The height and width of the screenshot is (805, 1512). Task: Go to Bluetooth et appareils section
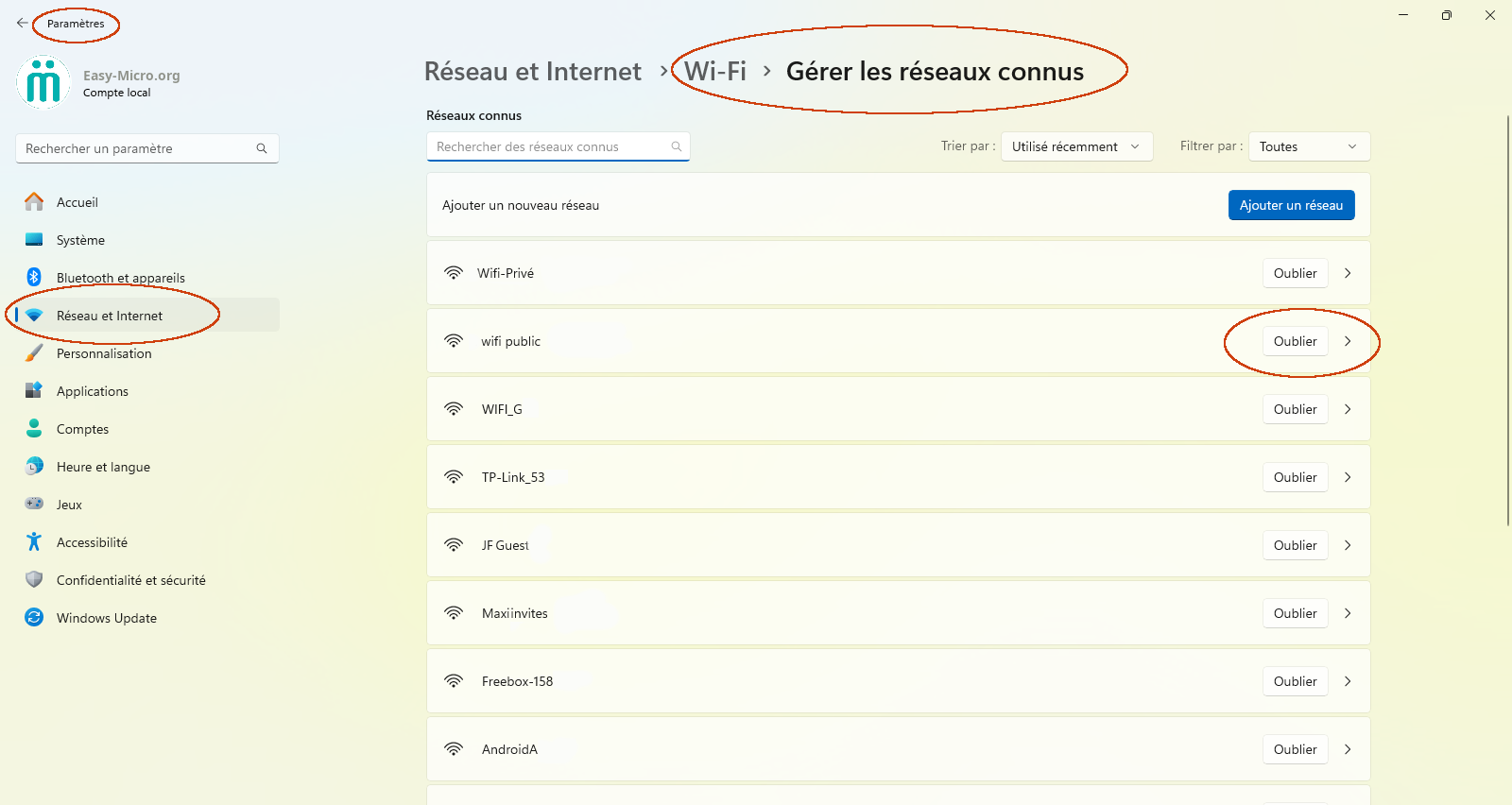[x=147, y=278]
